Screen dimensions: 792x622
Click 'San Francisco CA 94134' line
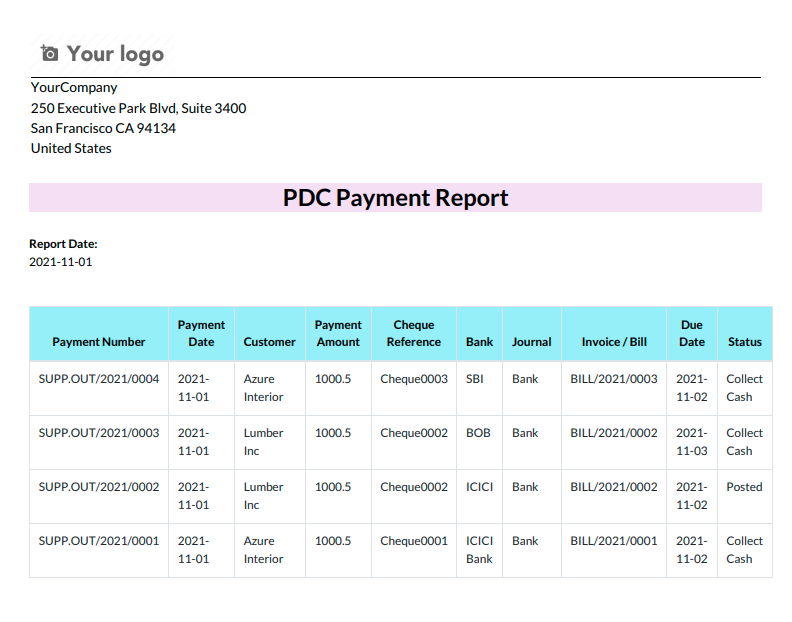point(103,128)
